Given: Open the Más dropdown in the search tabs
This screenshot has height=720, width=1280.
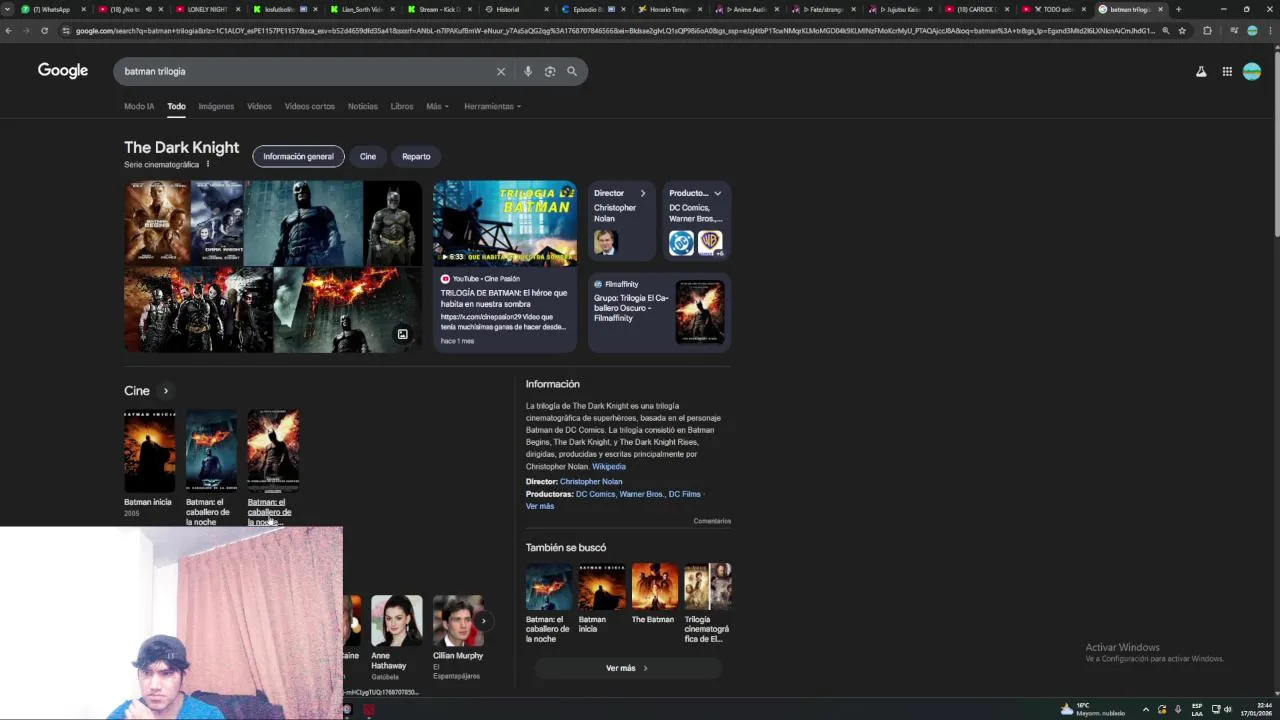Looking at the screenshot, I should click(x=437, y=106).
